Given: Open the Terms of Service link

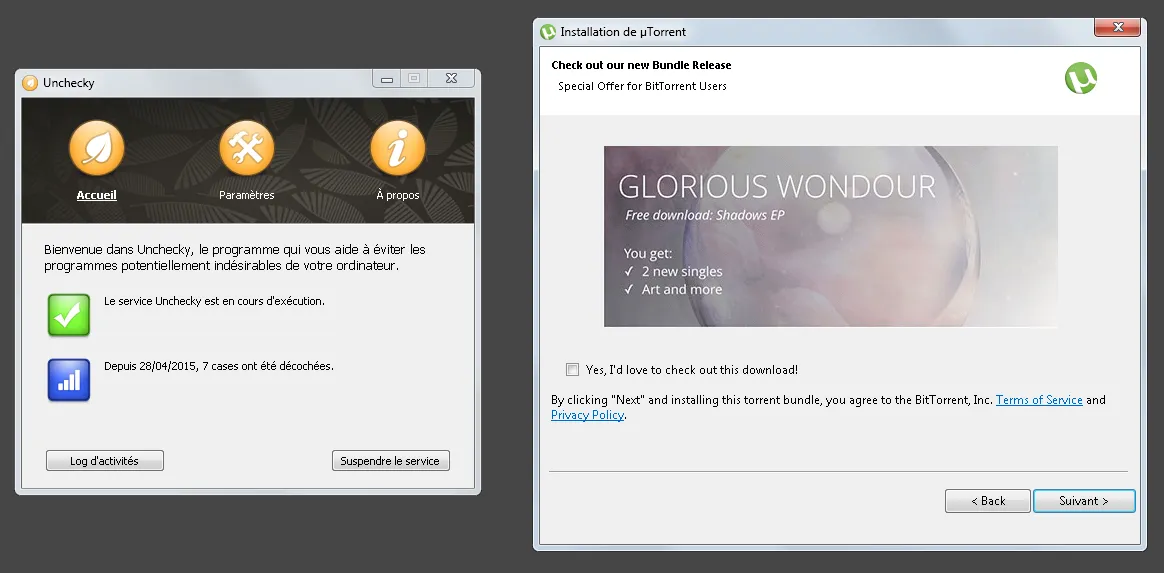Looking at the screenshot, I should click(x=1039, y=400).
